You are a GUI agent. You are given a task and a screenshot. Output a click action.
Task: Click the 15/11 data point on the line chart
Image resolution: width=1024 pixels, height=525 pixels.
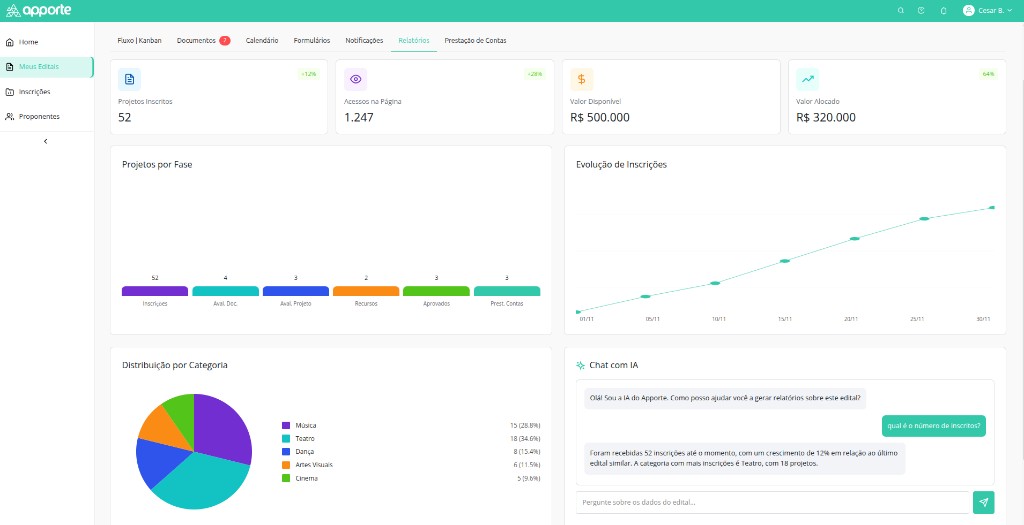tap(785, 261)
